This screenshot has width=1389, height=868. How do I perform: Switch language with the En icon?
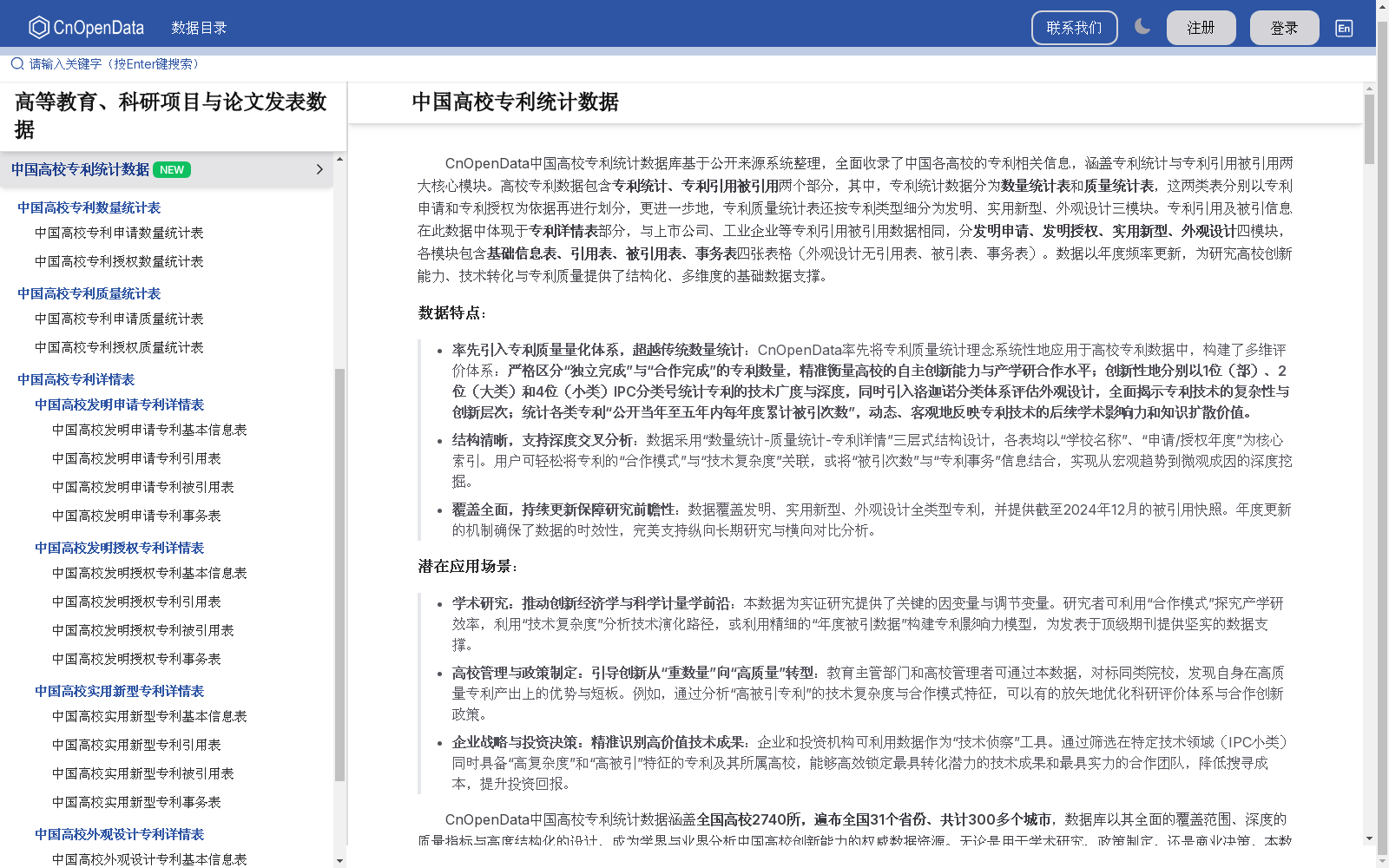point(1344,28)
